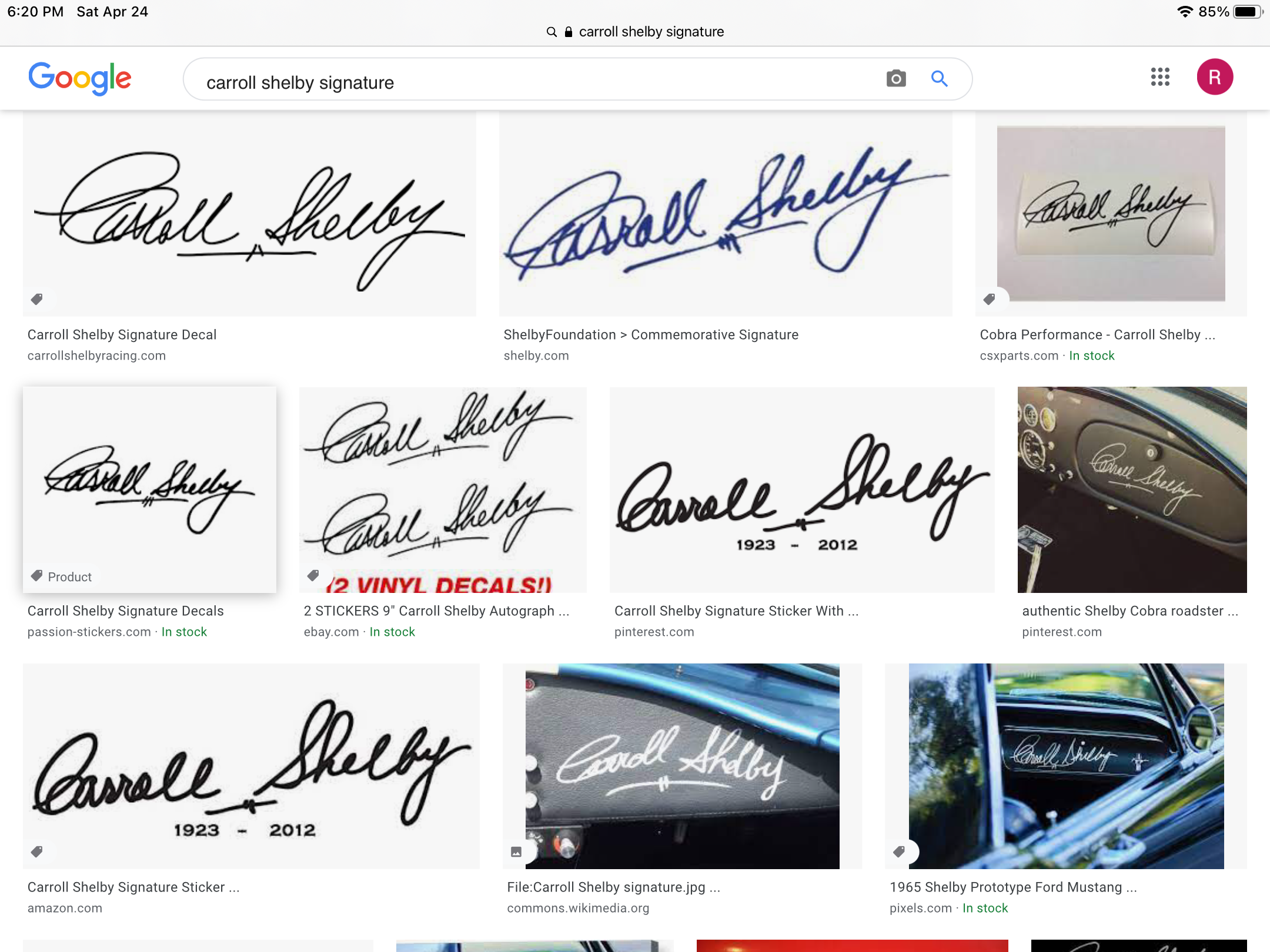Open the blue Commemorative Signature thumbnail
This screenshot has height=952, width=1270.
[x=726, y=214]
